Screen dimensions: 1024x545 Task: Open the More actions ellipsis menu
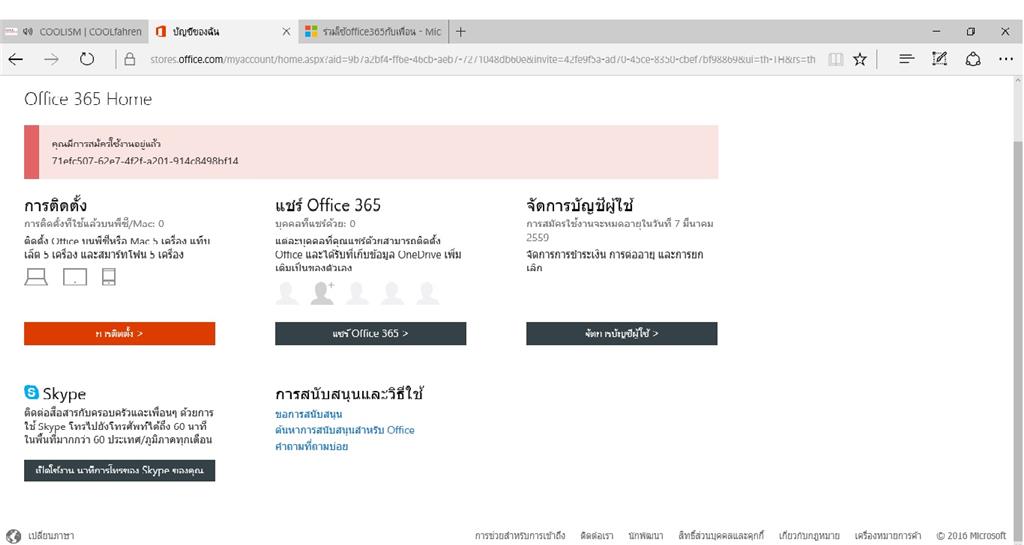(1006, 59)
